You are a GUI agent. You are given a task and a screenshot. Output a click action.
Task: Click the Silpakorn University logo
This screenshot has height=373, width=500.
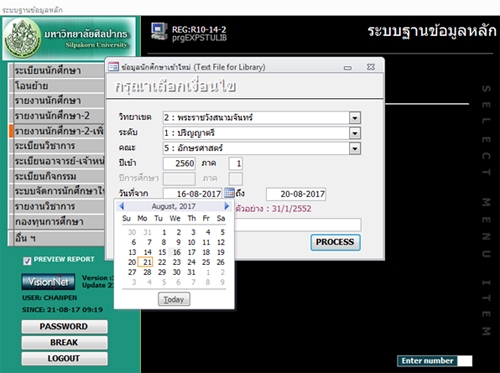click(x=23, y=38)
